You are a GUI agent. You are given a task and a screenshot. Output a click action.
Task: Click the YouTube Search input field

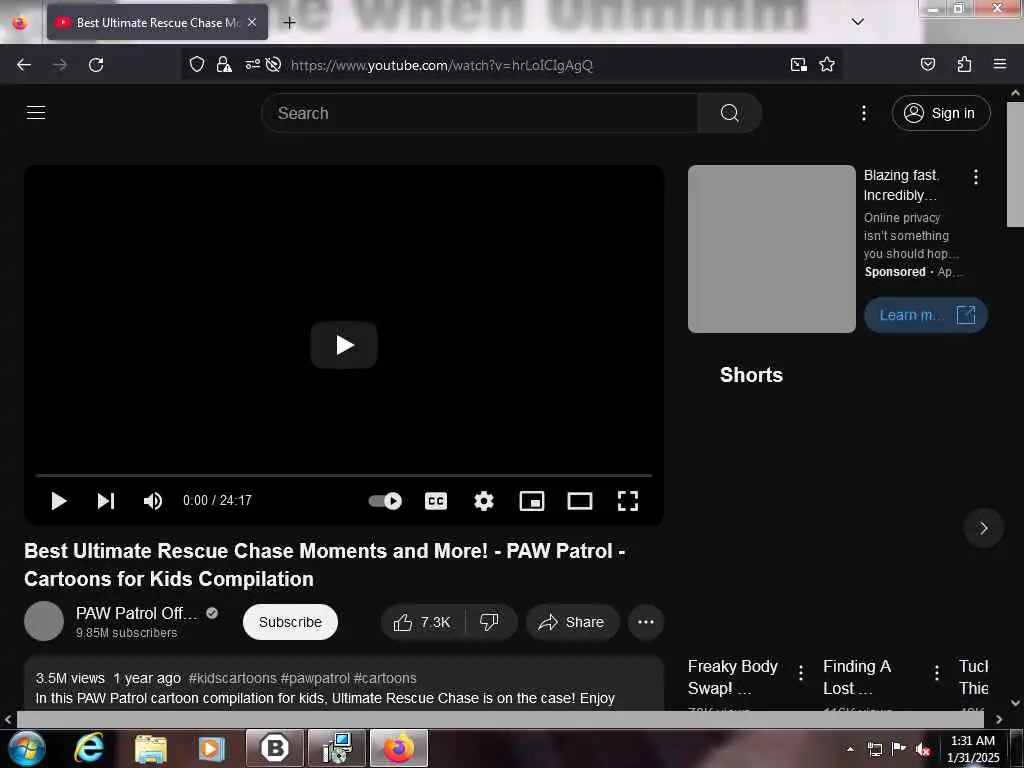[480, 113]
